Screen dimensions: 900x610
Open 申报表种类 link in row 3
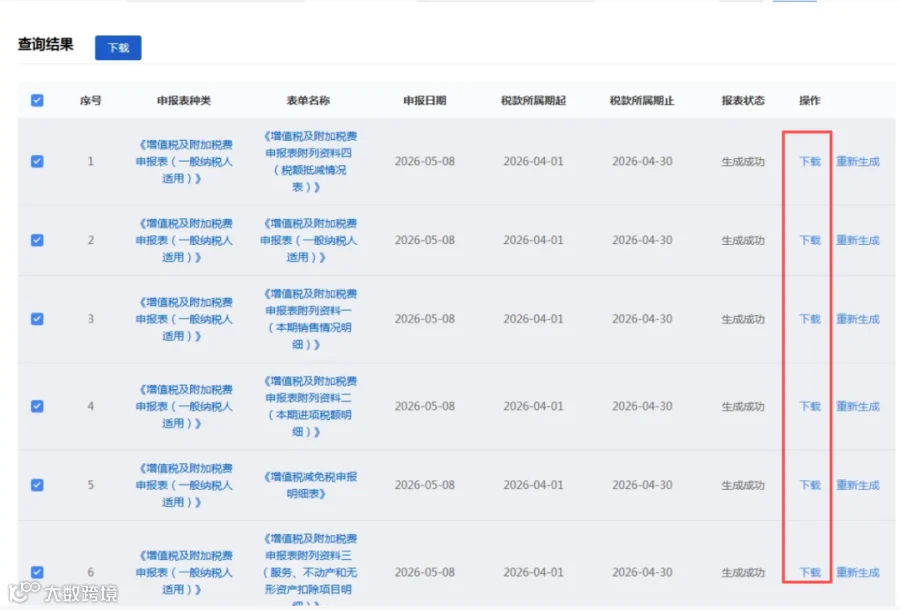coord(184,319)
